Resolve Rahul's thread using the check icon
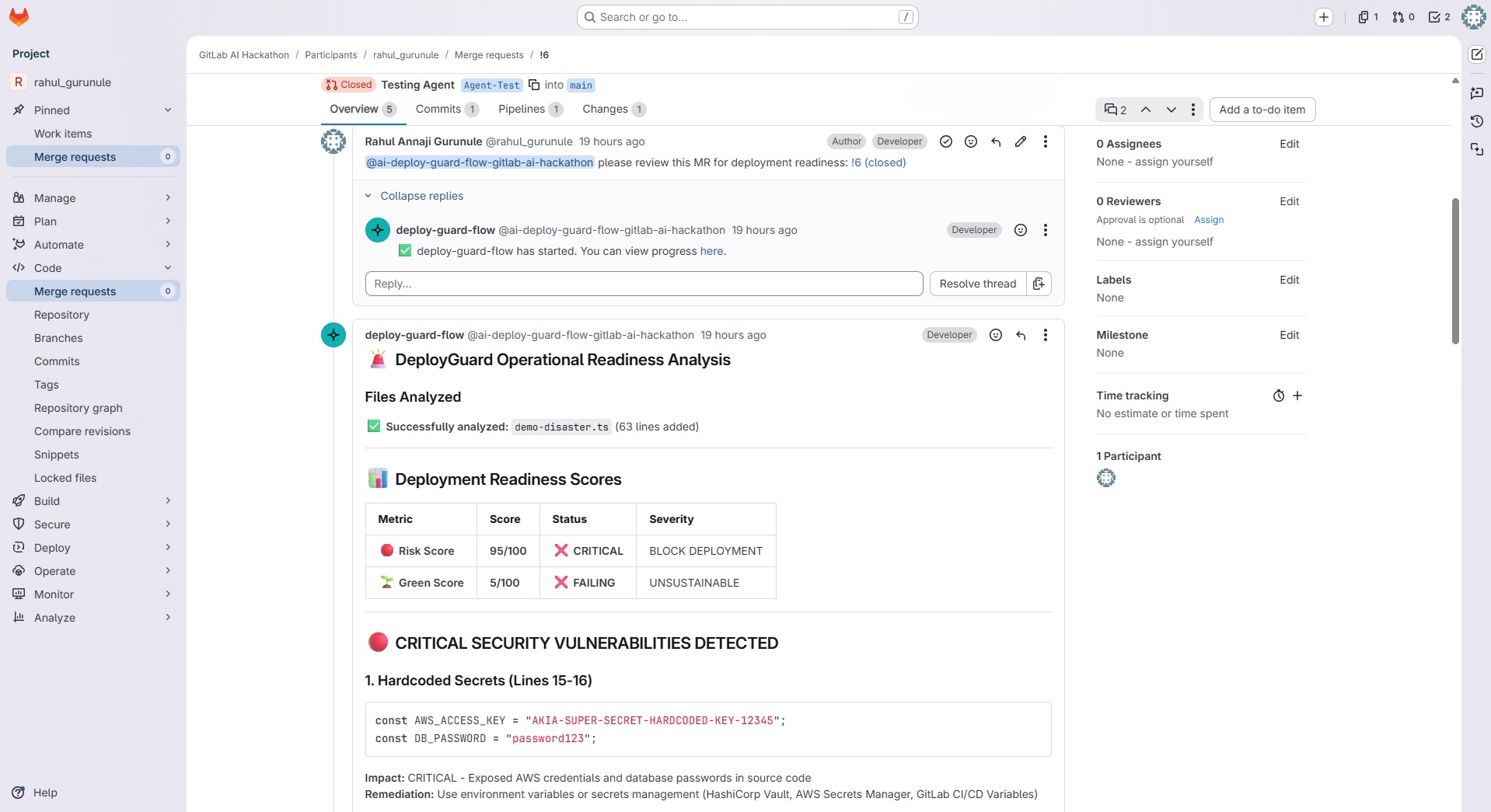Screen dimensions: 1491x812 tap(946, 141)
